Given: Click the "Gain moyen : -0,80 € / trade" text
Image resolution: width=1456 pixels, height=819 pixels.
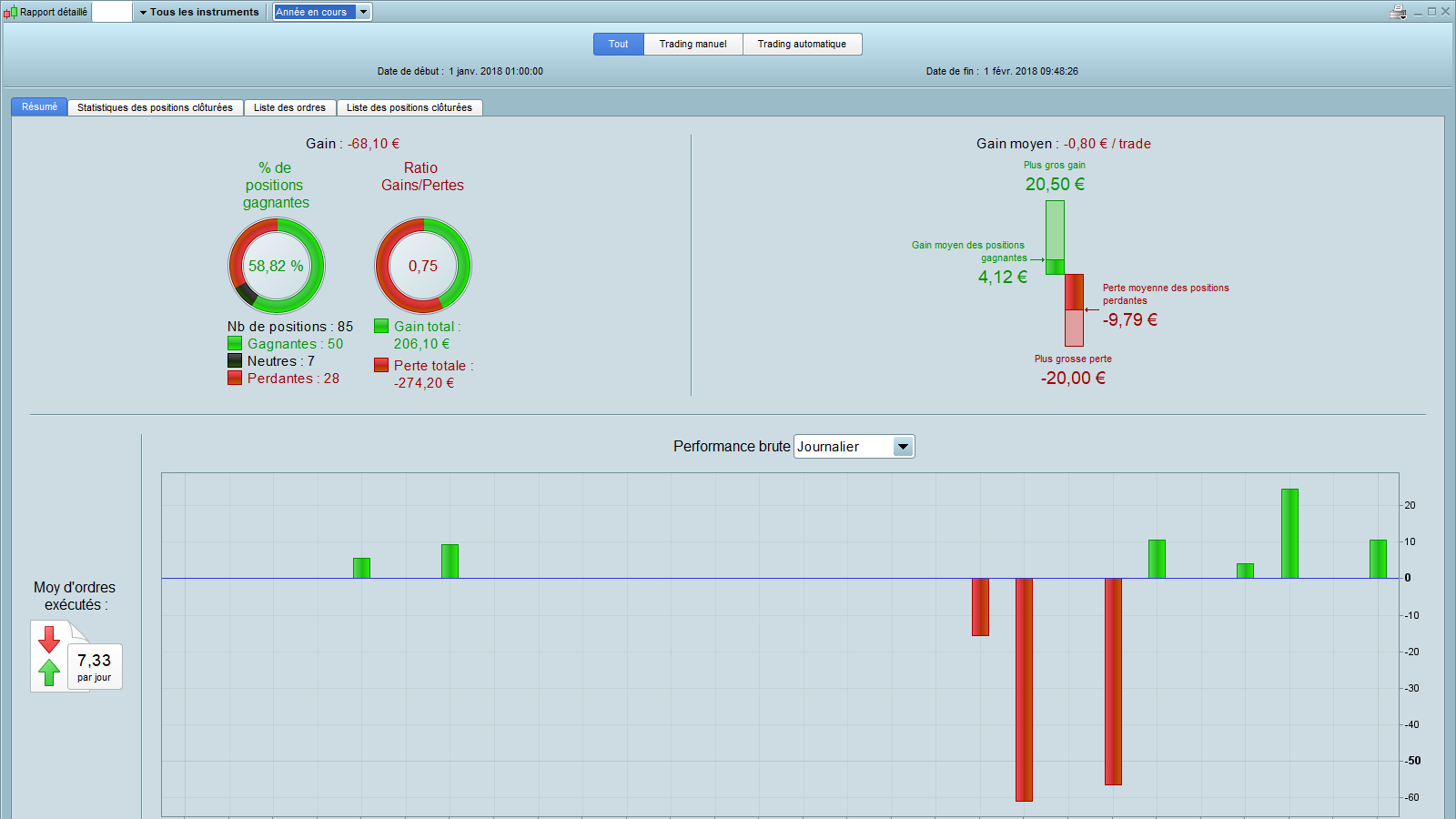Looking at the screenshot, I should pyautogui.click(x=1064, y=144).
